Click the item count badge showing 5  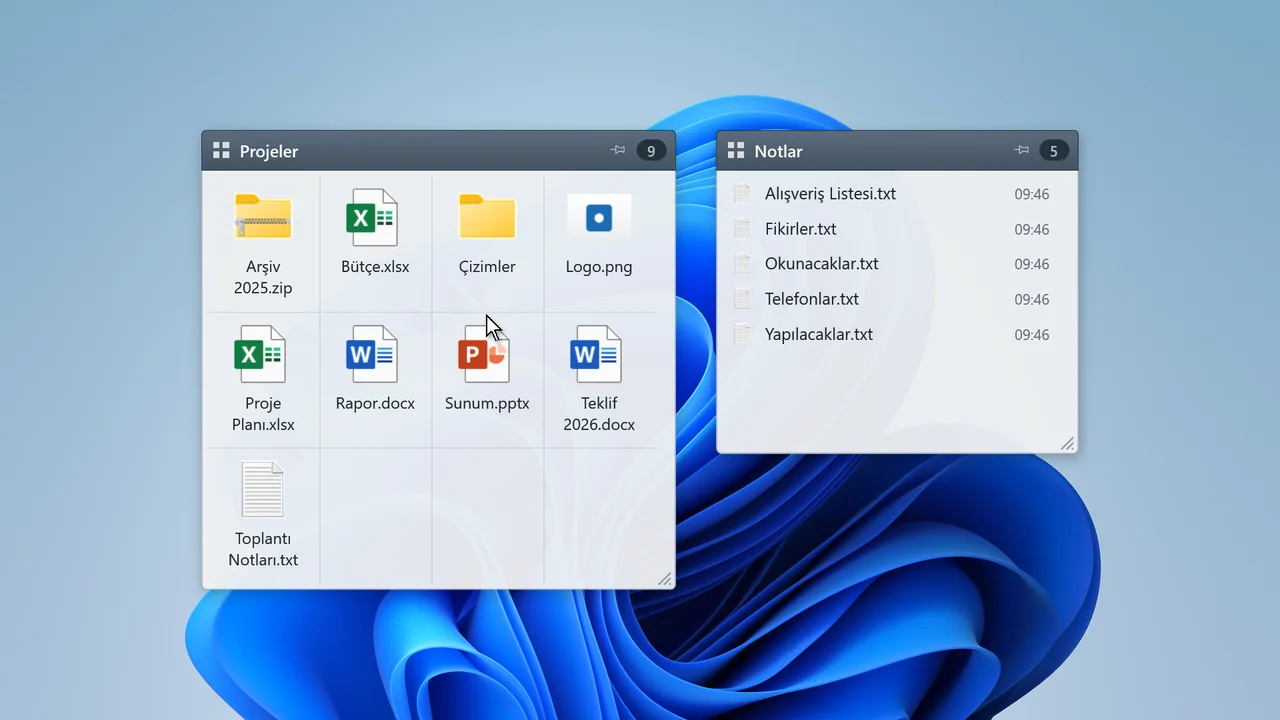[1054, 151]
